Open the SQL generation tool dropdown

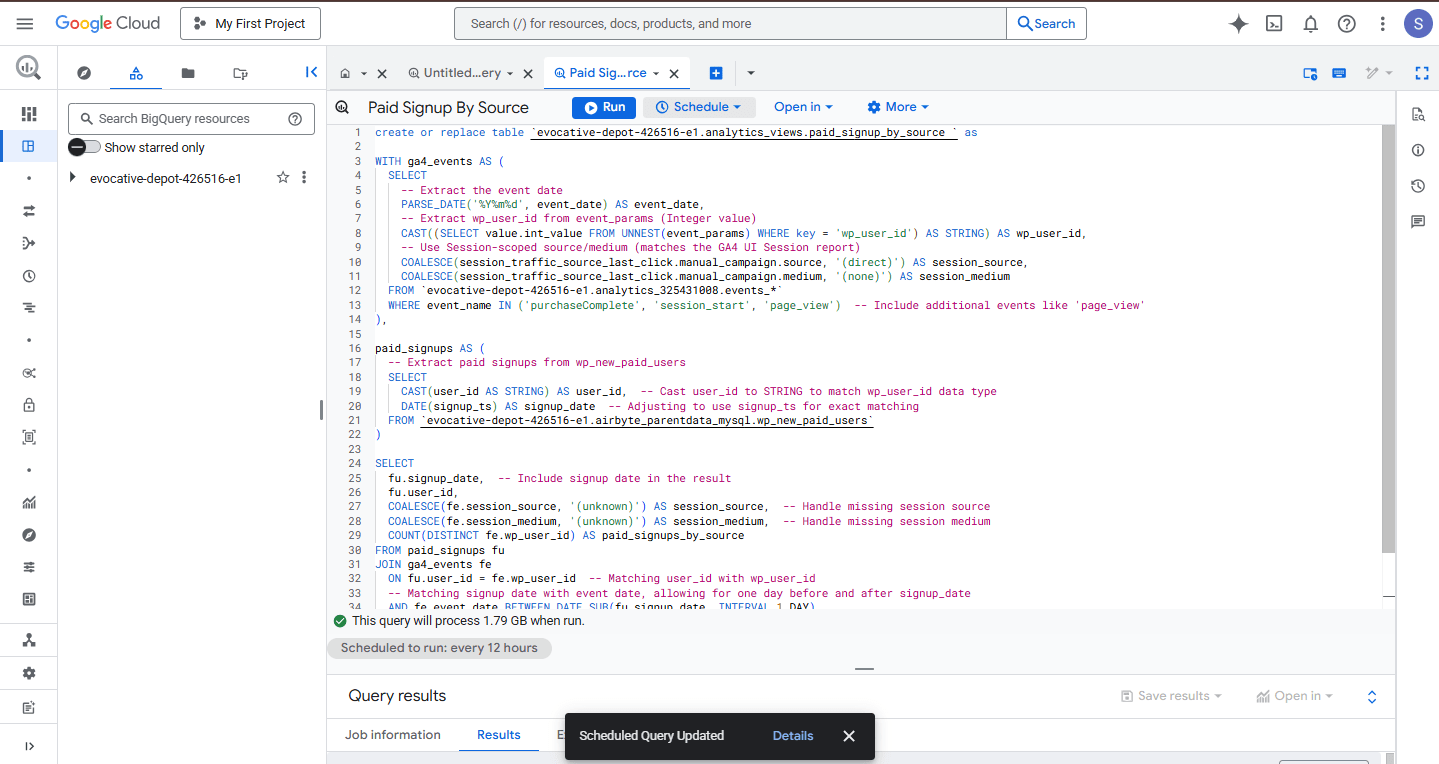pos(1379,73)
